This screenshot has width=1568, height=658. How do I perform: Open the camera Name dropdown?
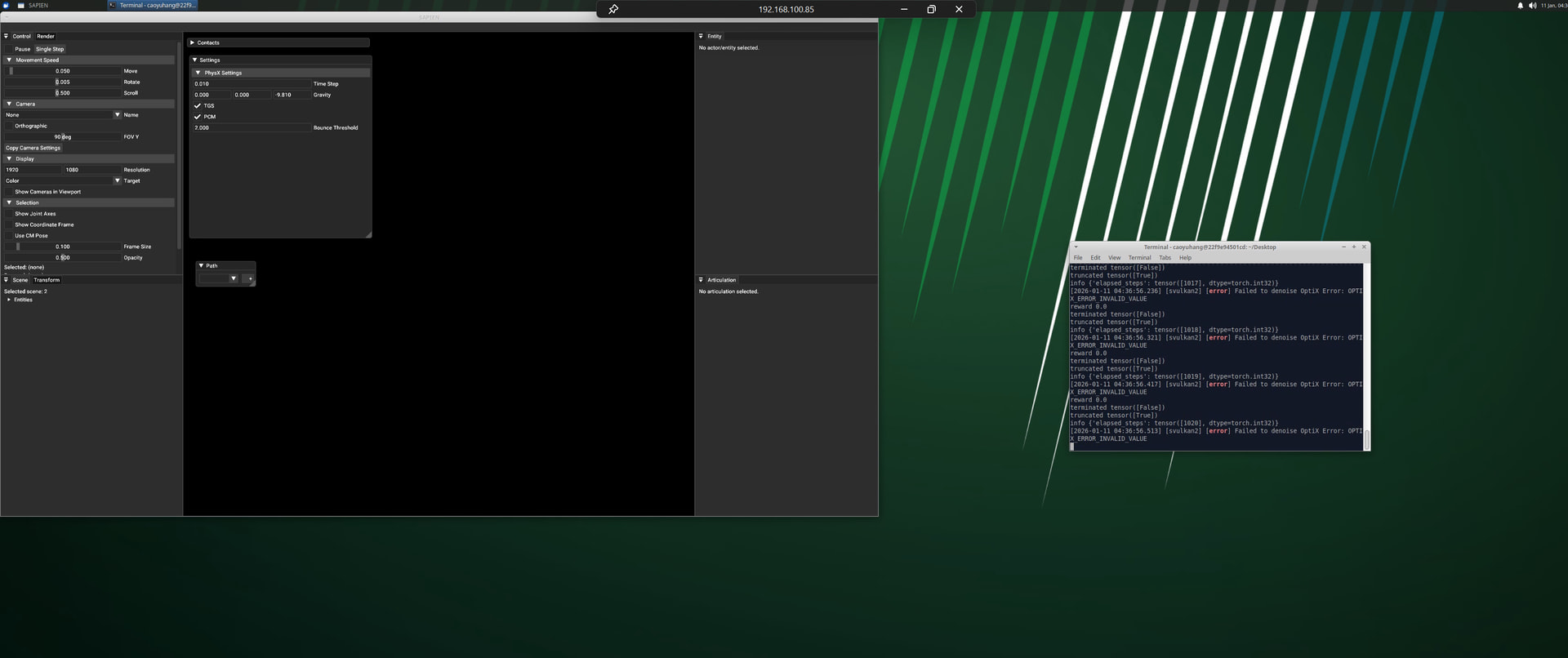coord(117,115)
